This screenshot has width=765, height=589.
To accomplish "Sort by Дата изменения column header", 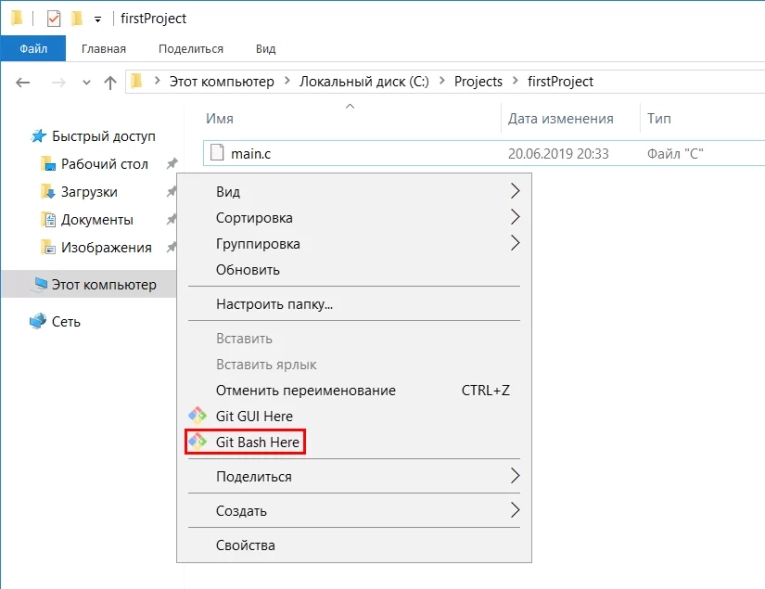I will pos(560,118).
